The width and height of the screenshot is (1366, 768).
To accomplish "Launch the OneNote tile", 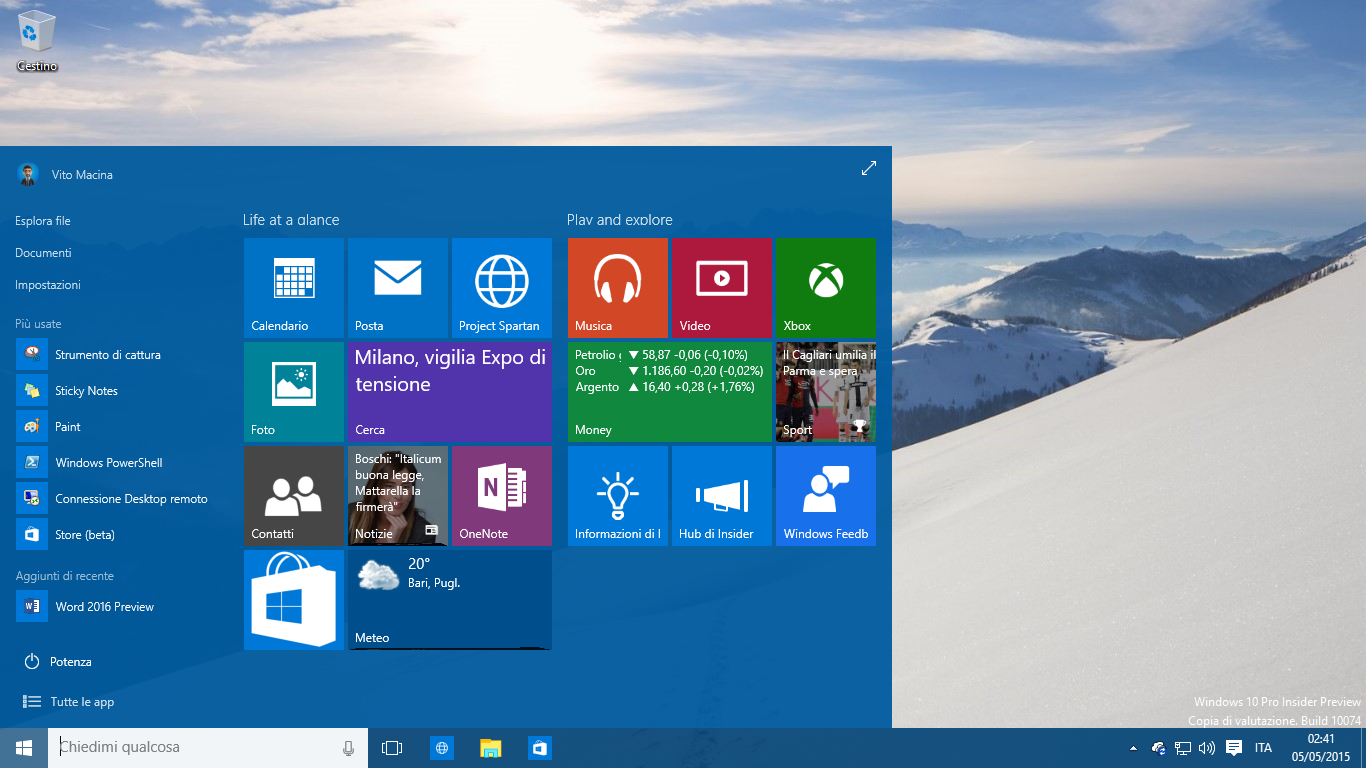I will 502,496.
